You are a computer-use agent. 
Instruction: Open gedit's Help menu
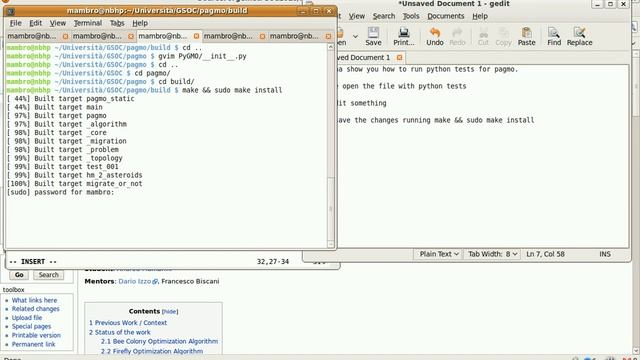click(480, 16)
